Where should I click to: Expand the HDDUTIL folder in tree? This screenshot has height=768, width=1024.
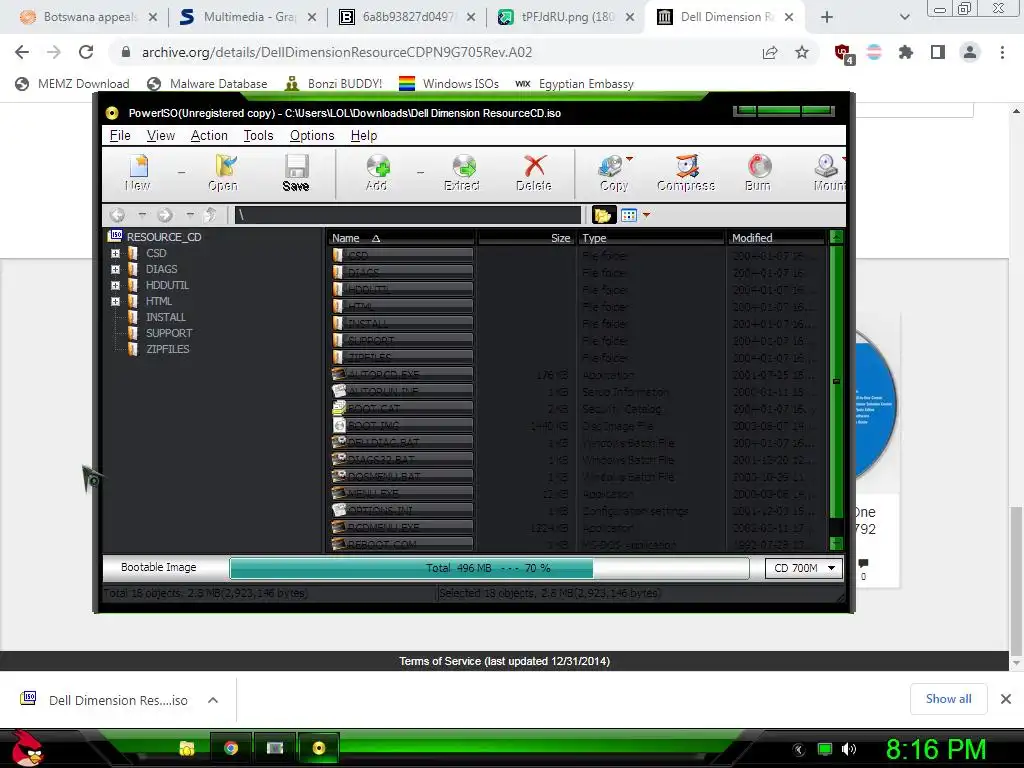point(116,285)
